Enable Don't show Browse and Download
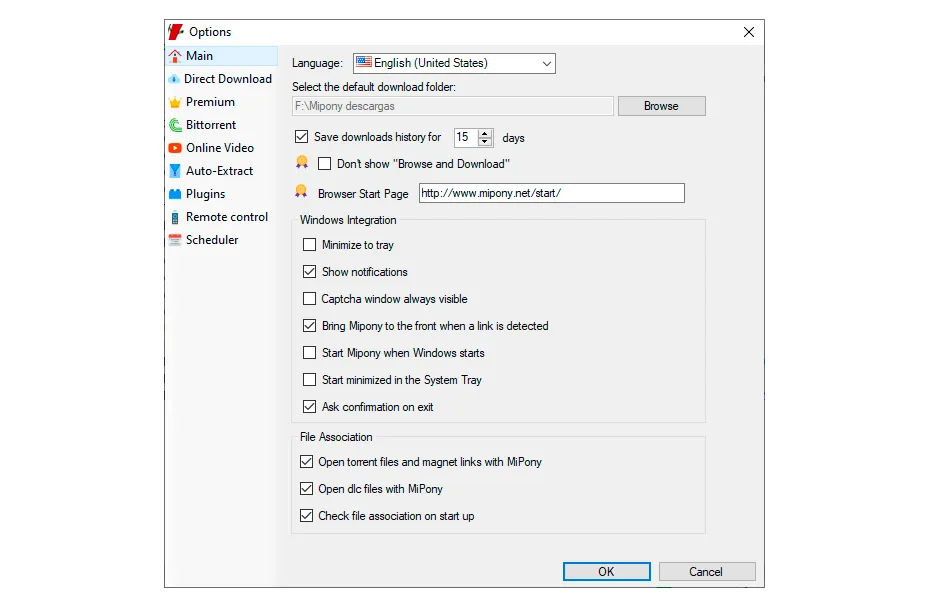This screenshot has height=611, width=932. [x=325, y=163]
